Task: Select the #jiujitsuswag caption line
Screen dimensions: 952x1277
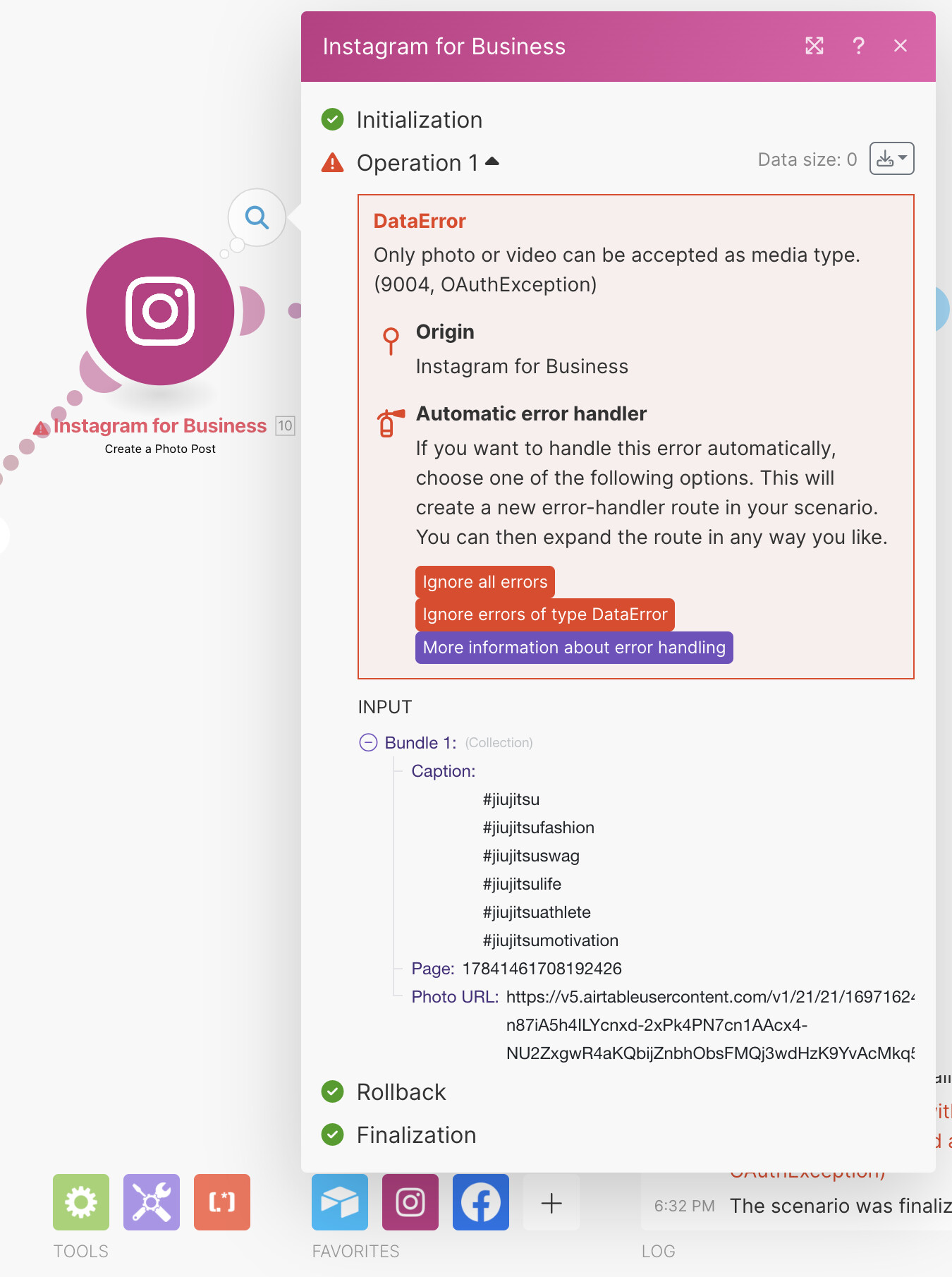Action: [531, 856]
